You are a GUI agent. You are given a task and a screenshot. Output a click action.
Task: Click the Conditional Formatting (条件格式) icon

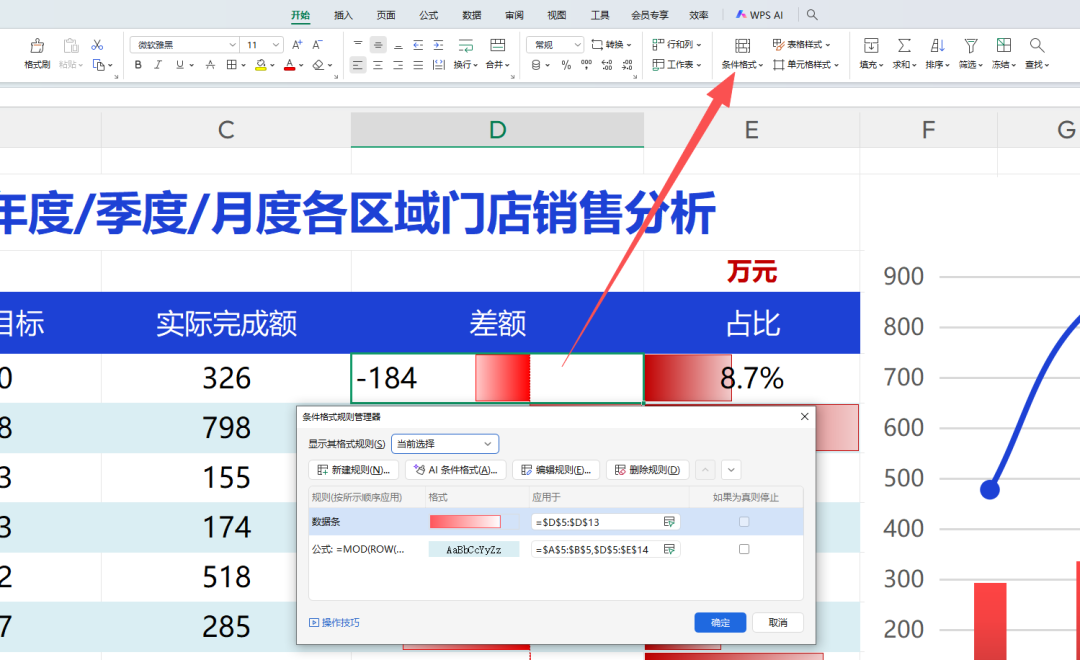pos(742,46)
